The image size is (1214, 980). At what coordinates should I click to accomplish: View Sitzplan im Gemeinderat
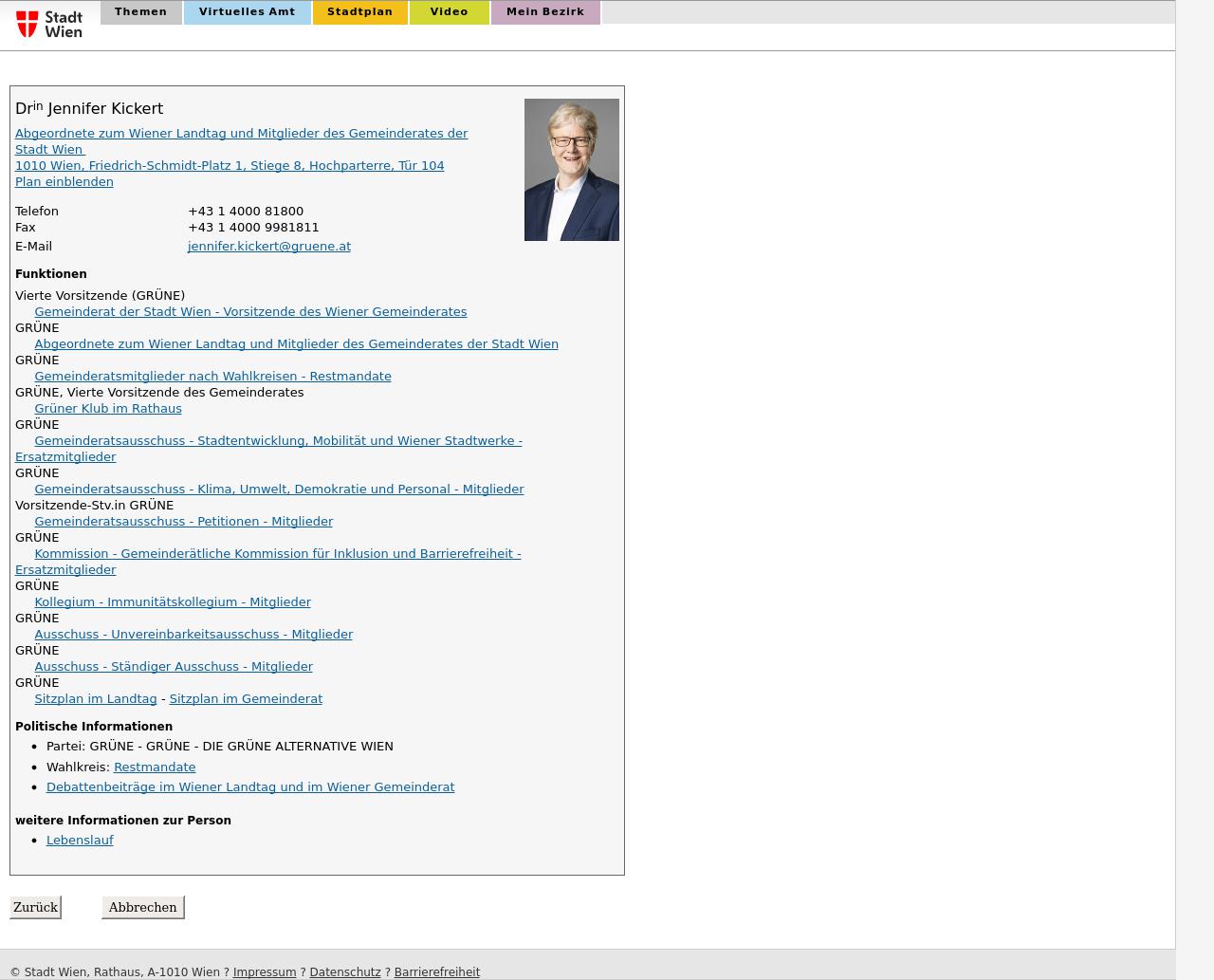click(x=245, y=699)
